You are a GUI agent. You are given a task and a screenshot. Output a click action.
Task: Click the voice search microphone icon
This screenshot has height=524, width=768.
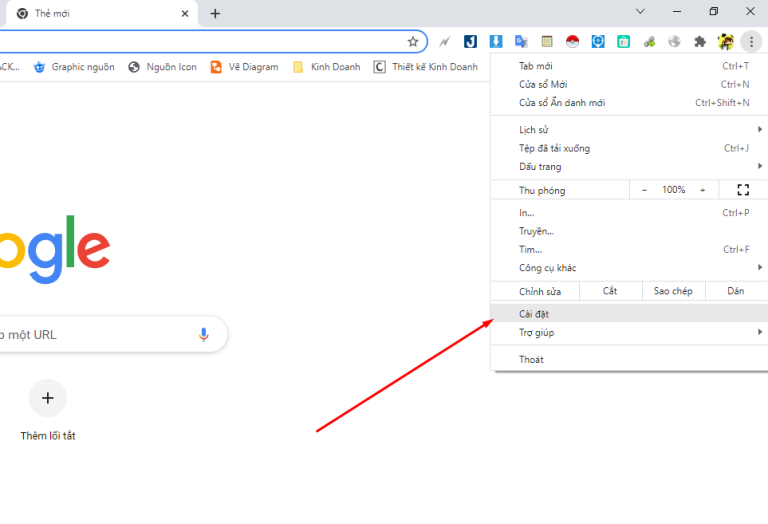coord(204,335)
